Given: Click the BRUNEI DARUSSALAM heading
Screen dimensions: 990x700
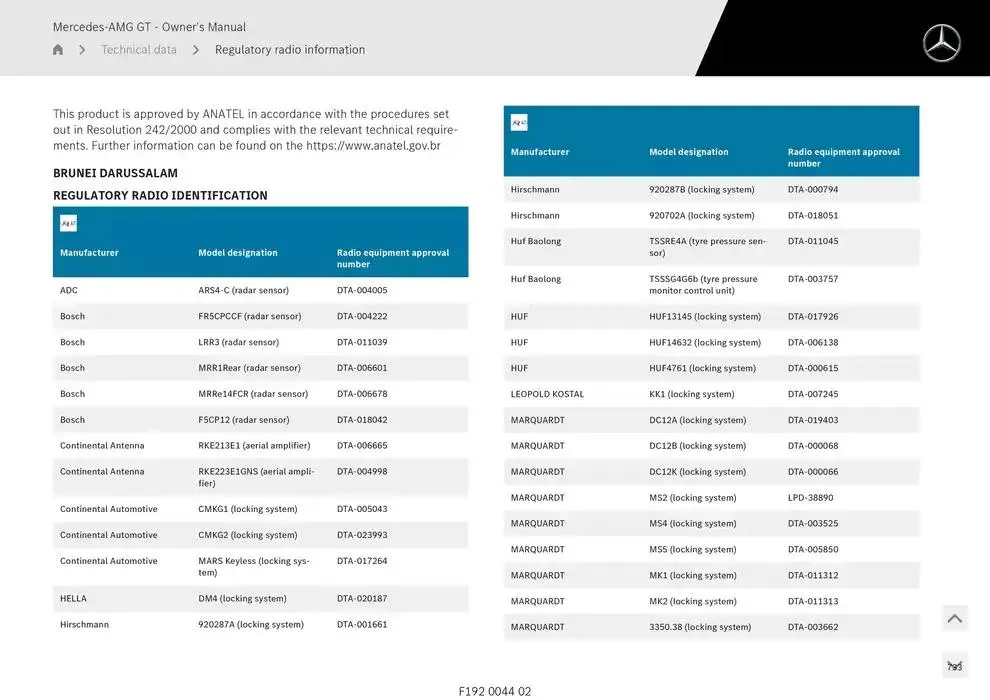Looking at the screenshot, I should [x=115, y=173].
